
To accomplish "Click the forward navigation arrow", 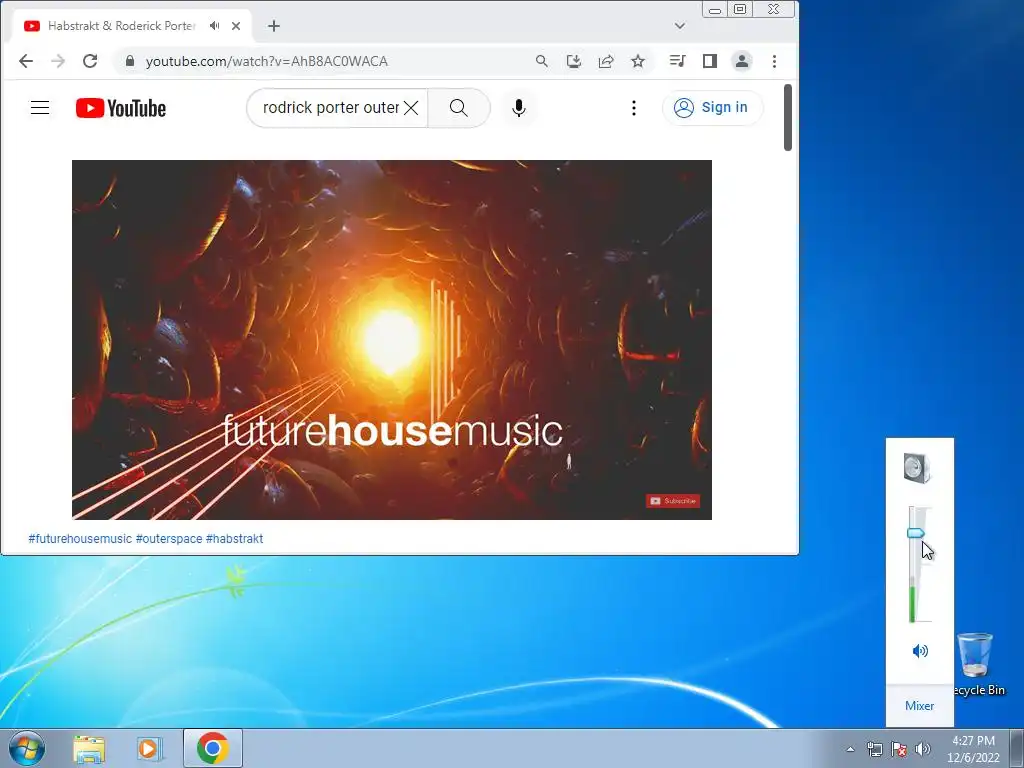I will [58, 61].
